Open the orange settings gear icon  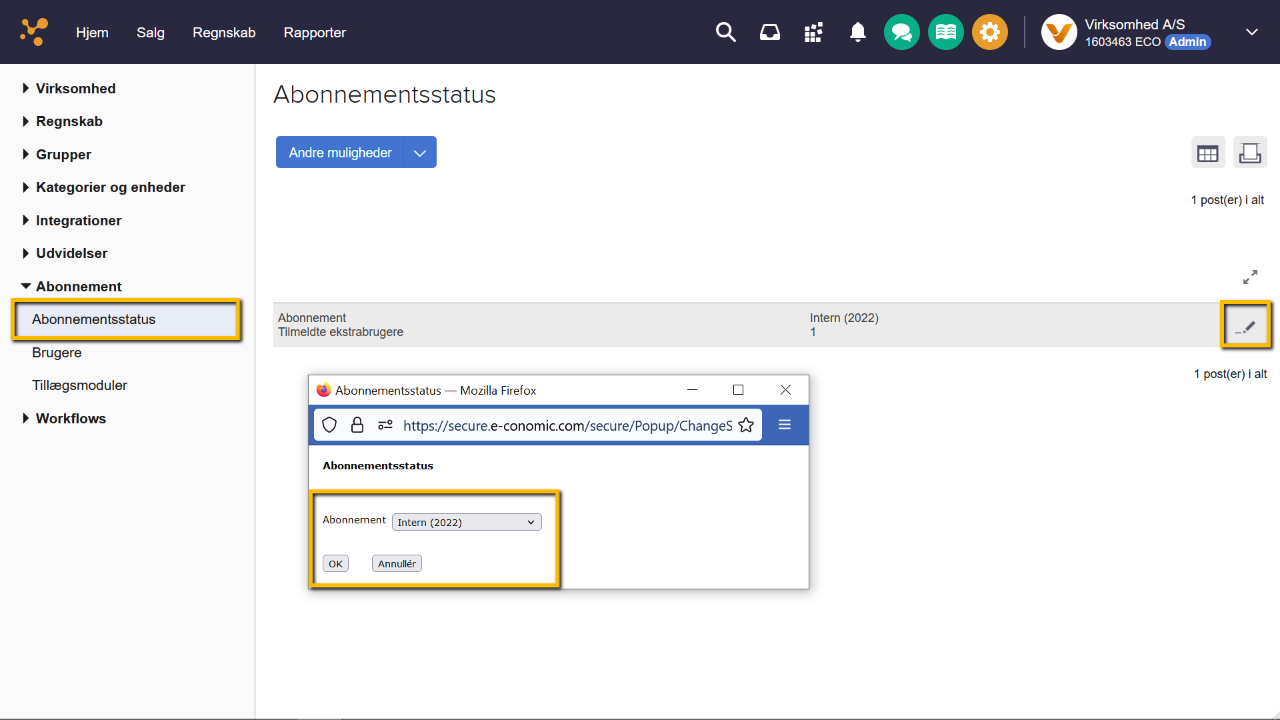pos(989,33)
